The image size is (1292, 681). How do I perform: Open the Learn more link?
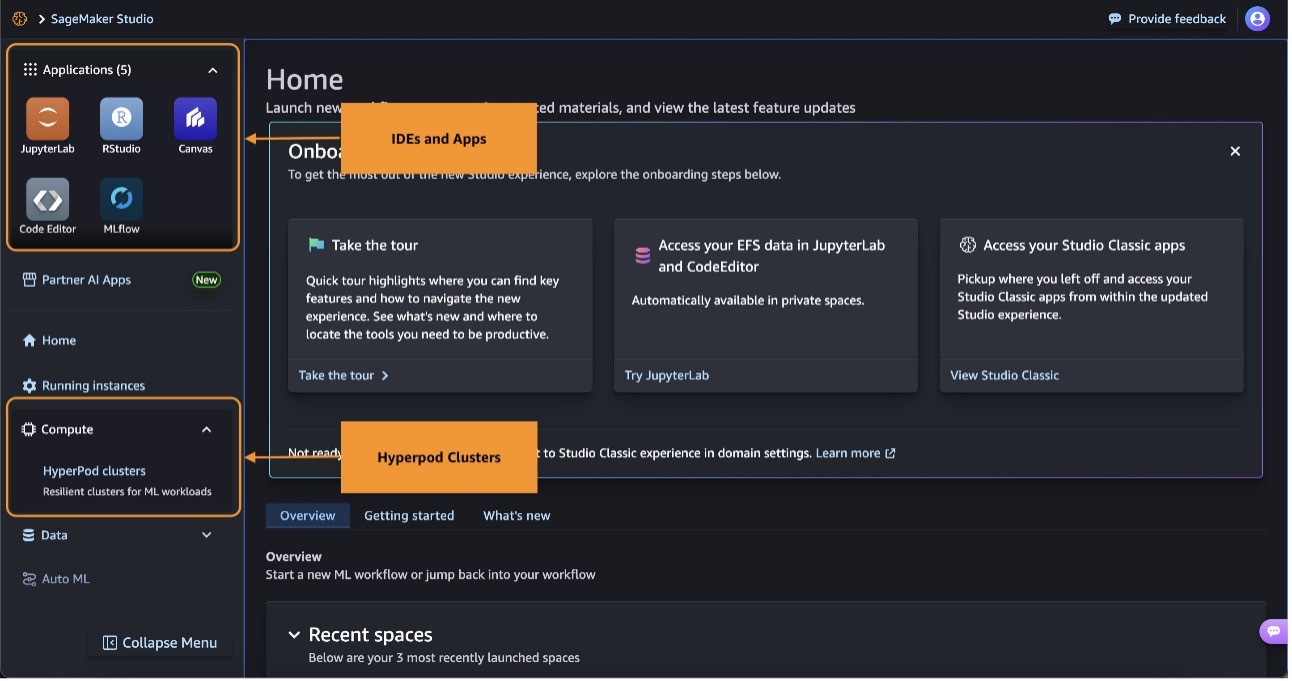856,454
